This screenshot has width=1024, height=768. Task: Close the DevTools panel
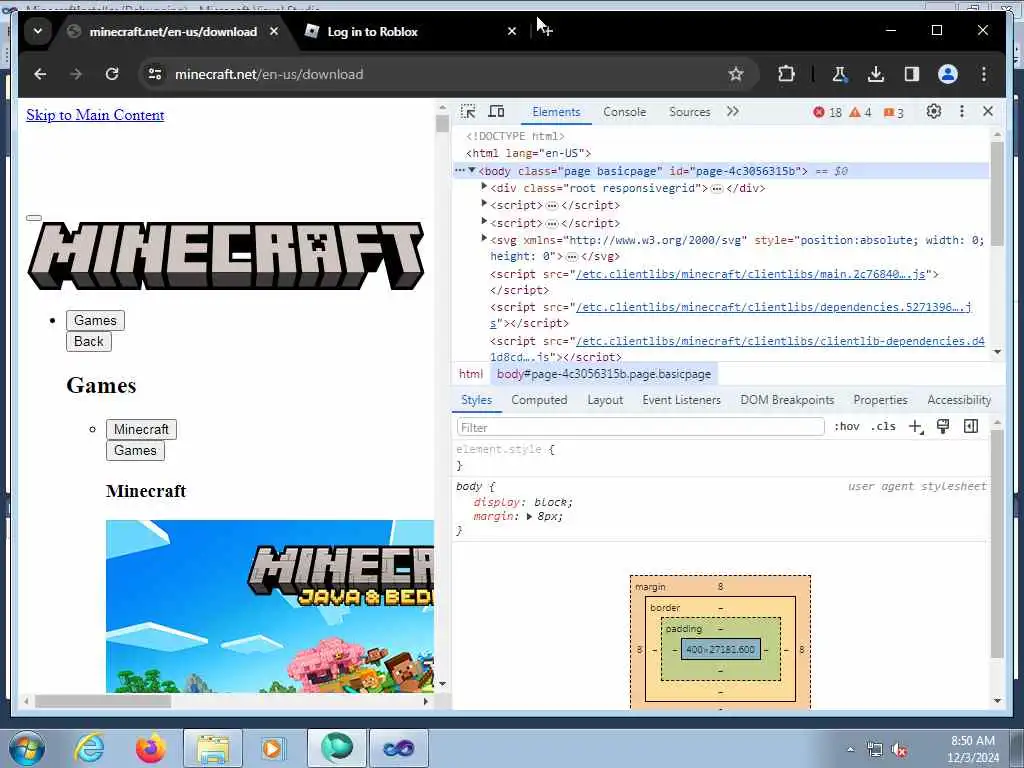988,111
